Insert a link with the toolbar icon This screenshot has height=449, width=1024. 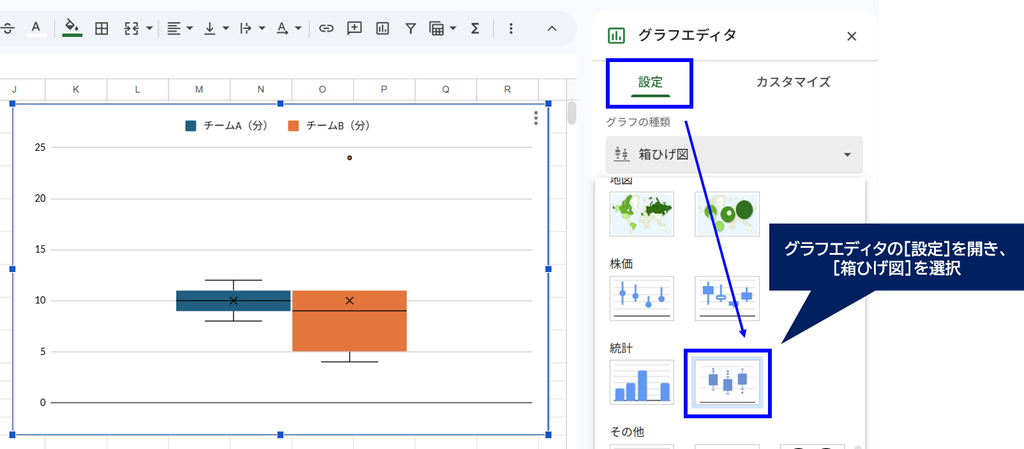tap(326, 28)
